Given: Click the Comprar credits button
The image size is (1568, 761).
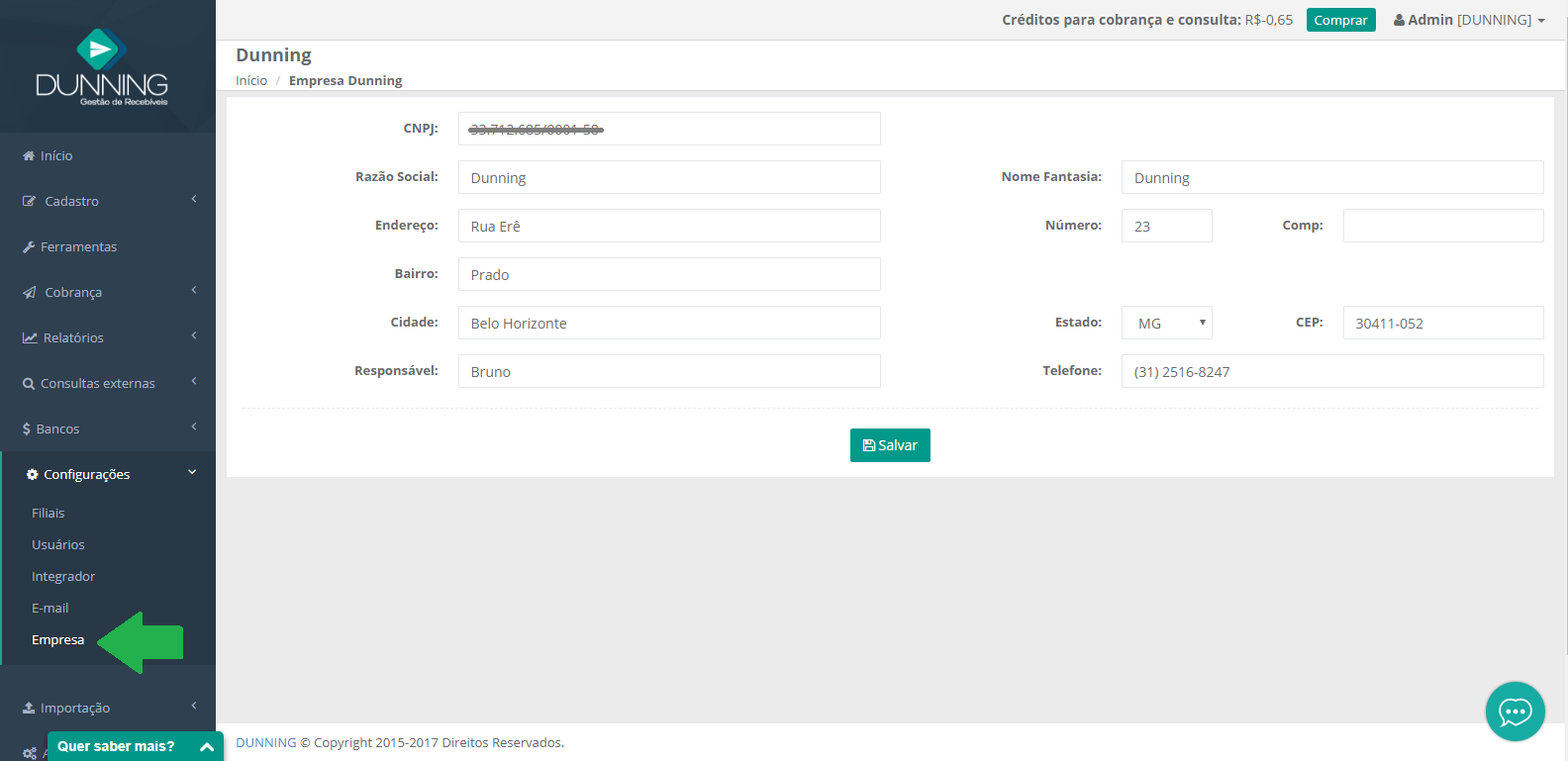Looking at the screenshot, I should pos(1340,20).
